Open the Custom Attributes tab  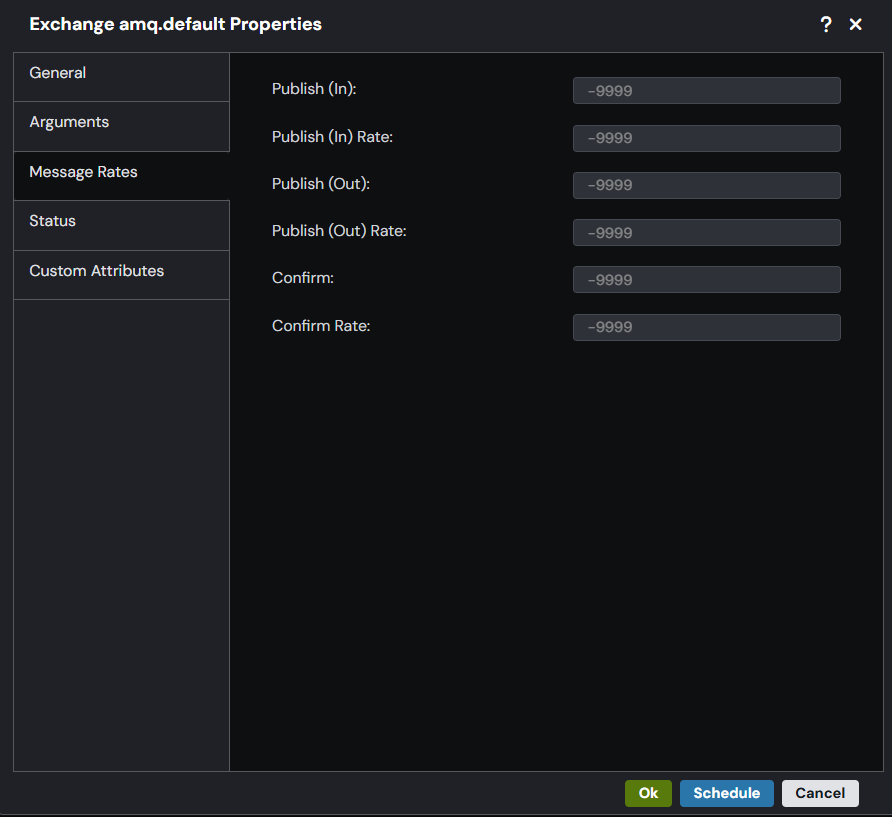tap(121, 275)
